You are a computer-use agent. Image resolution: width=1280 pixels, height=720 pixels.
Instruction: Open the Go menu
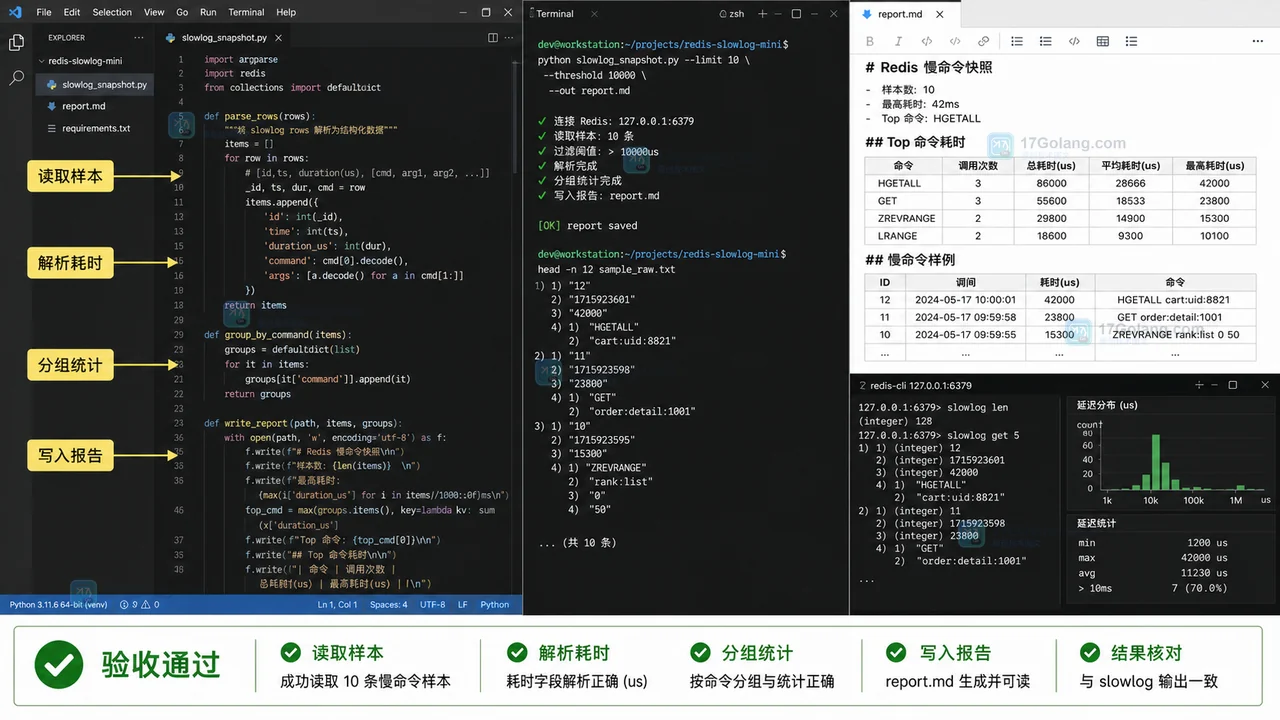[x=182, y=12]
